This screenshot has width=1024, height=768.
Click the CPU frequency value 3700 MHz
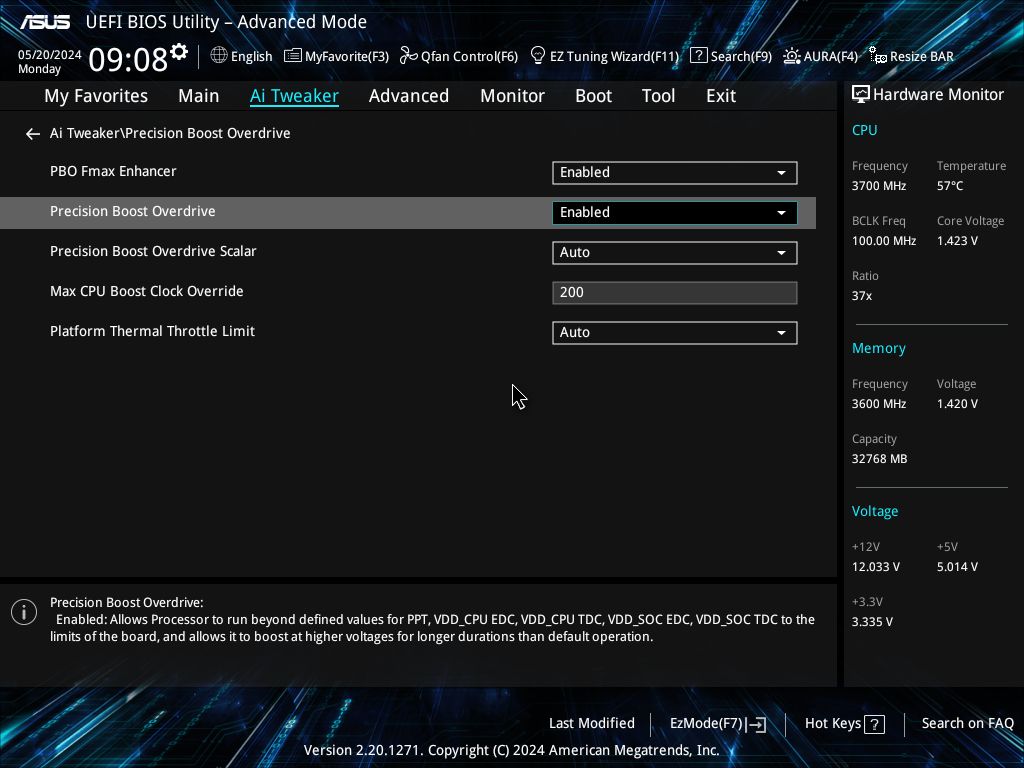878,186
